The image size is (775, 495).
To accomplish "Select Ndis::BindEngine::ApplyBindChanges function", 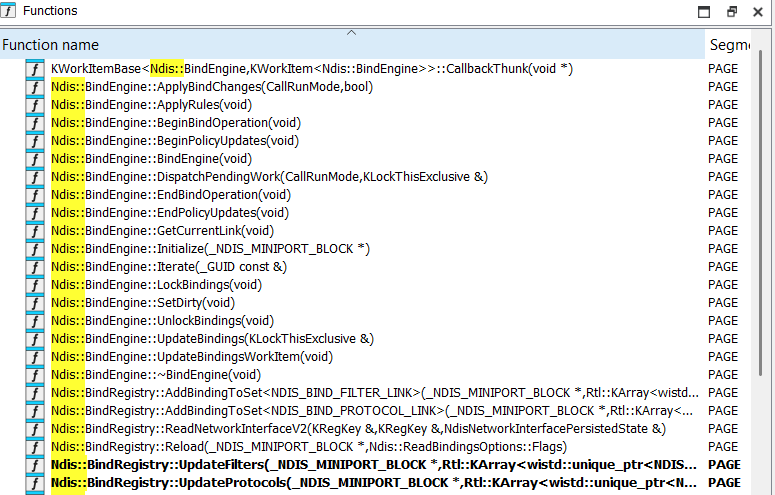I will (x=212, y=87).
